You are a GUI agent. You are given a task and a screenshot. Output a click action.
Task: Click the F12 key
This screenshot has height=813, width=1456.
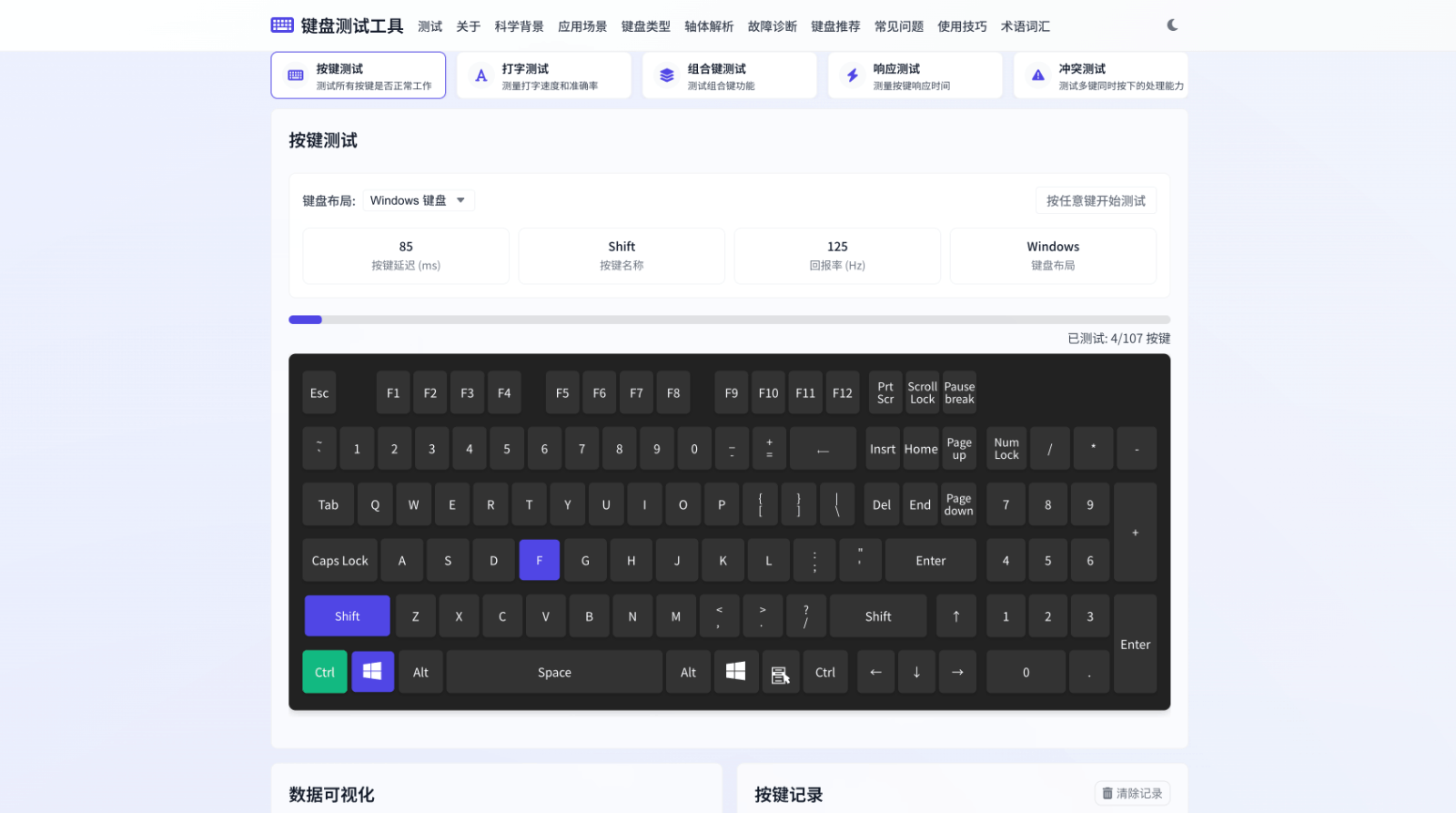tap(843, 392)
